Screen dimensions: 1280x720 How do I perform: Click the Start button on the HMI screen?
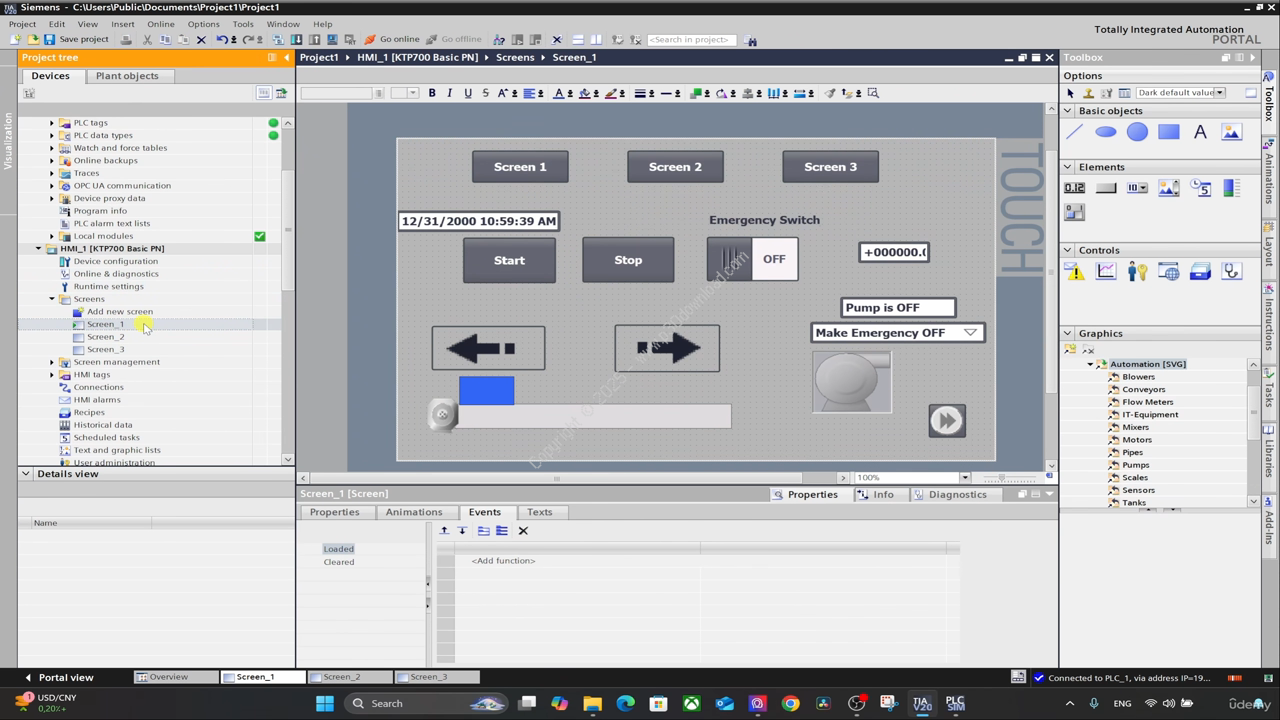(x=509, y=260)
